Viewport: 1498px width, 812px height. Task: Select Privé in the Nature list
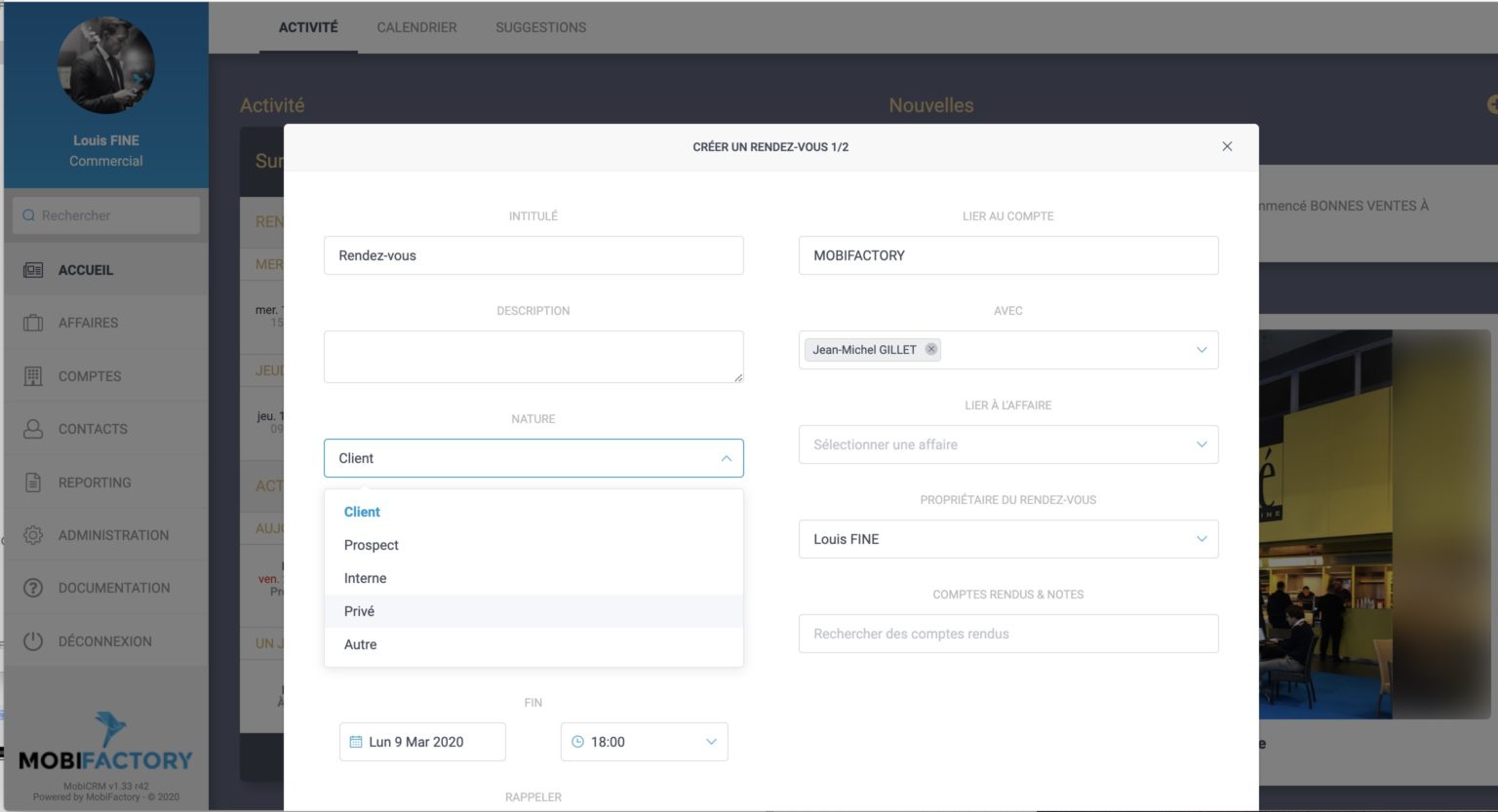pyautogui.click(x=359, y=610)
